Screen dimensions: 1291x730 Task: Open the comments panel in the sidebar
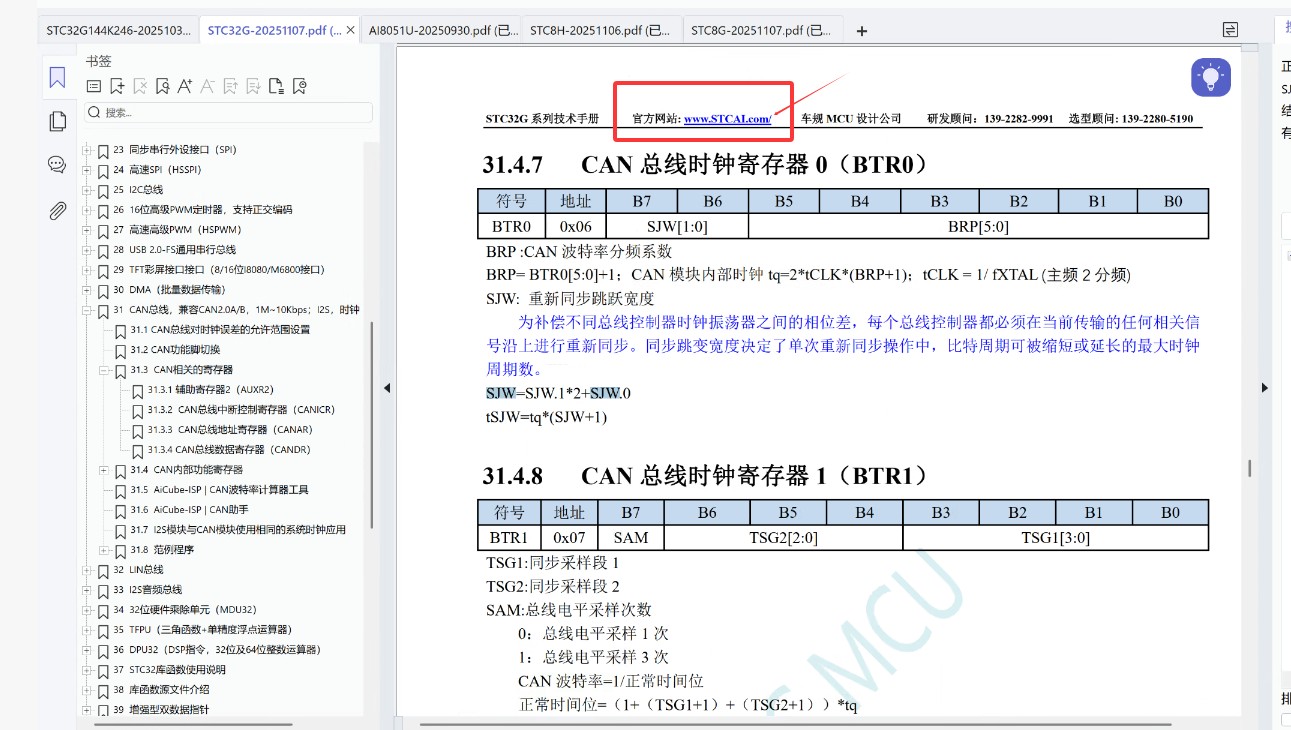[x=56, y=163]
